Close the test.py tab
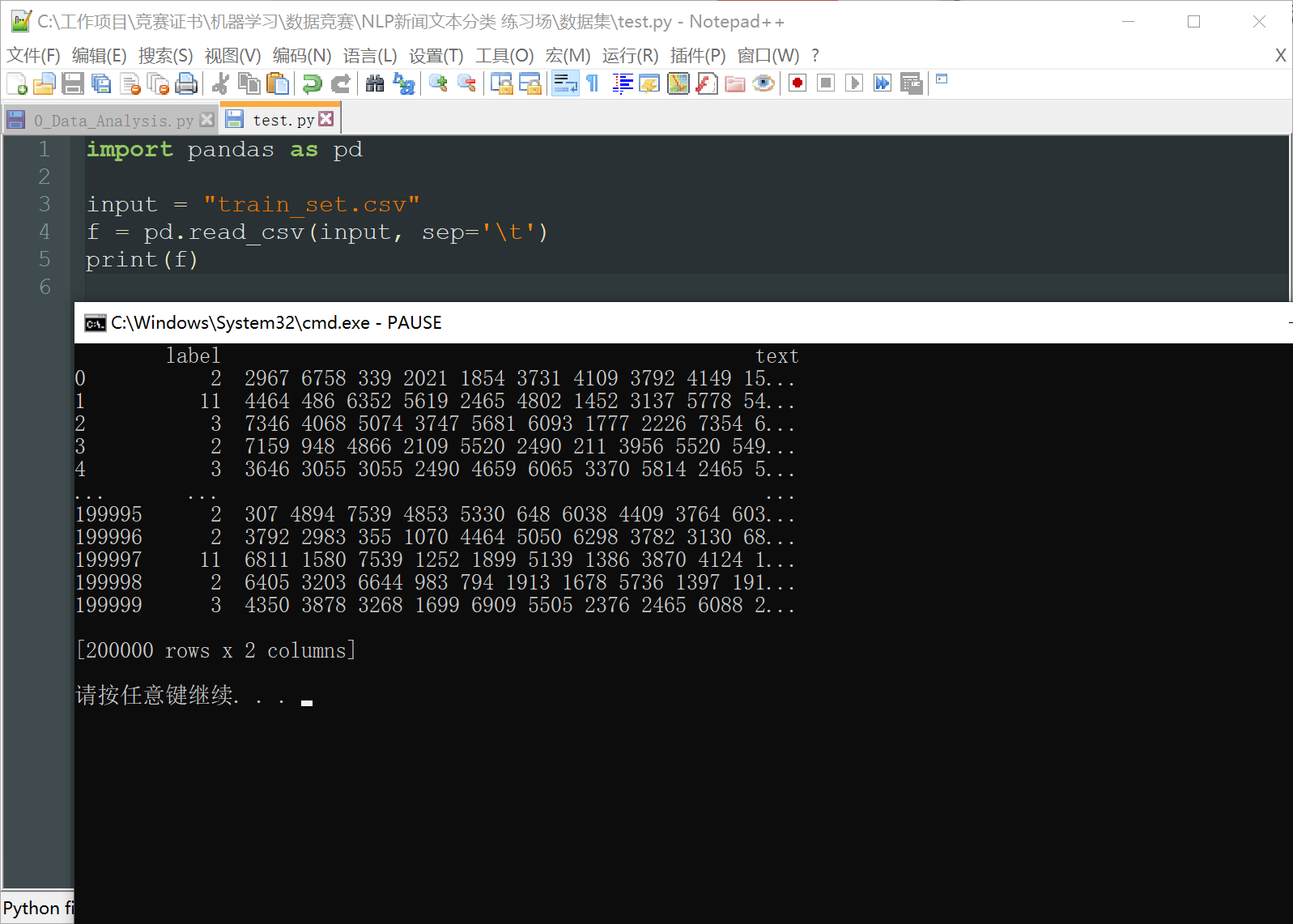The height and width of the screenshot is (924, 1293). 326,119
